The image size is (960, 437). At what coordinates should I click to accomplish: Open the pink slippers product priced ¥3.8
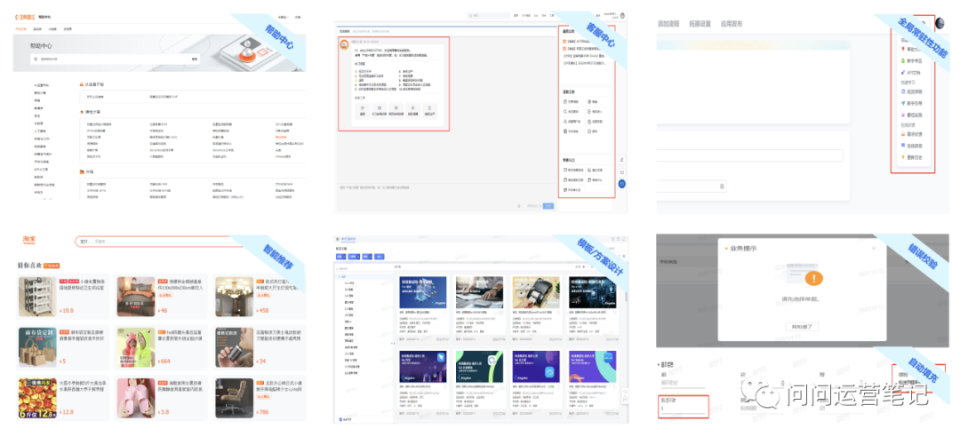[162, 398]
